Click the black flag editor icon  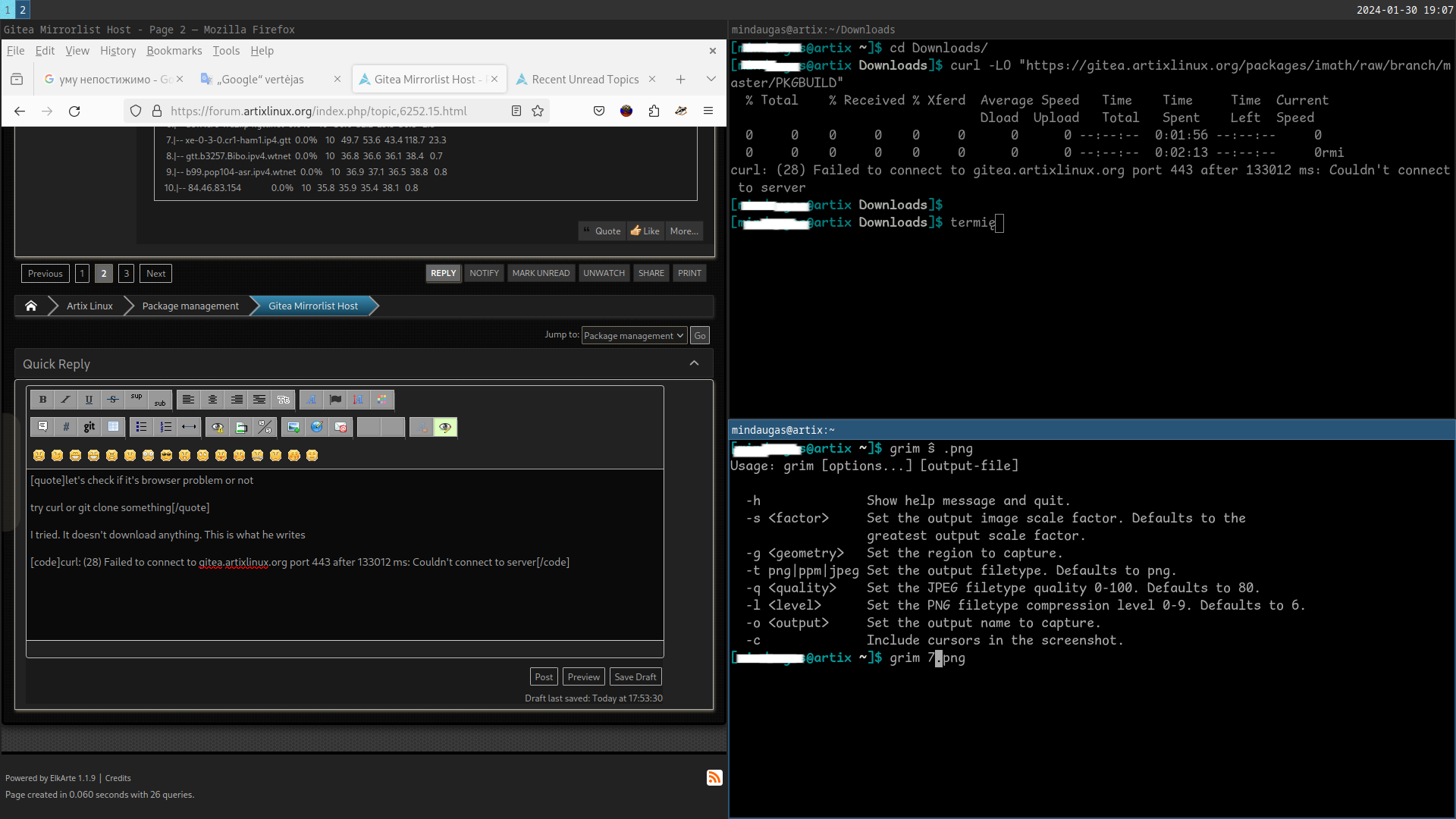pyautogui.click(x=335, y=400)
